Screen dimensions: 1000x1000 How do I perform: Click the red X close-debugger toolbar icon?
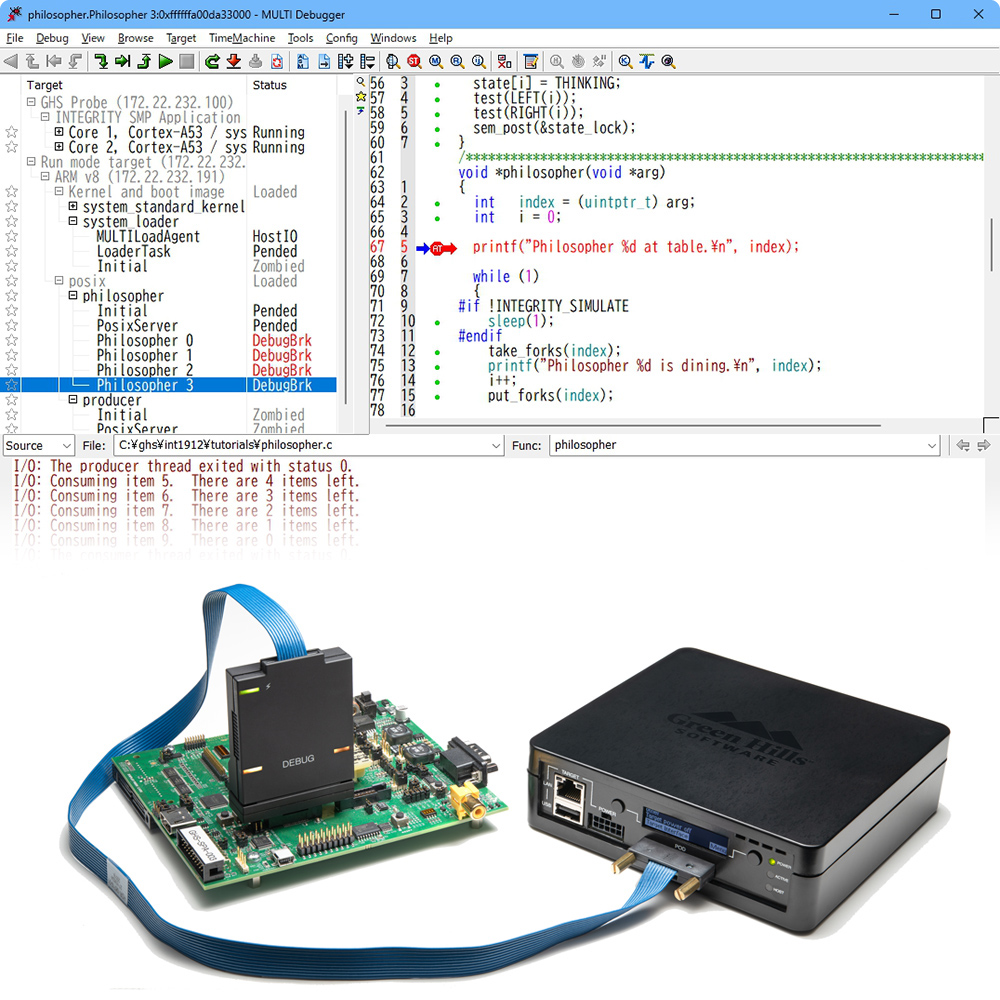click(x=504, y=61)
